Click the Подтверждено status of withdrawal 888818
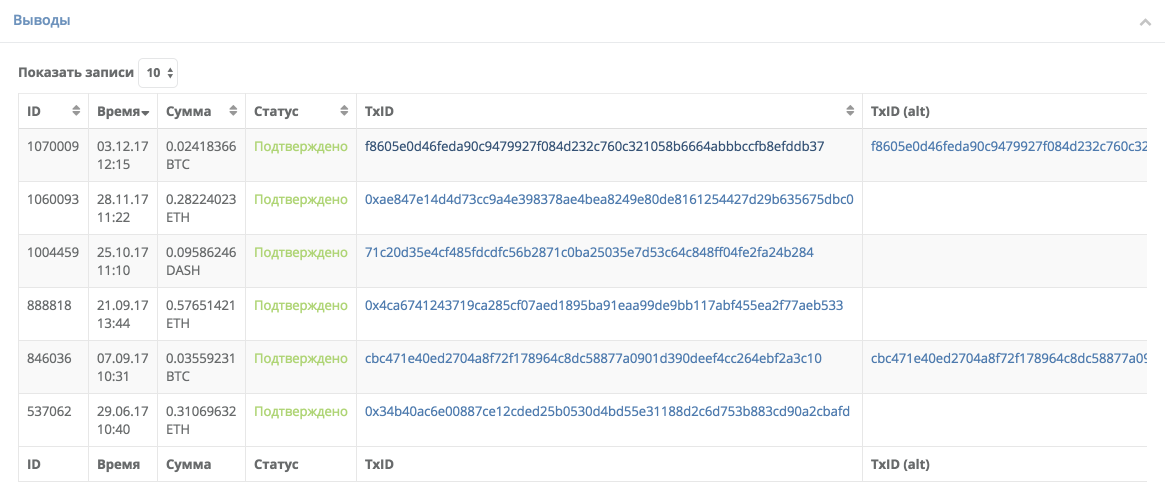1165x495 pixels. [x=300, y=305]
